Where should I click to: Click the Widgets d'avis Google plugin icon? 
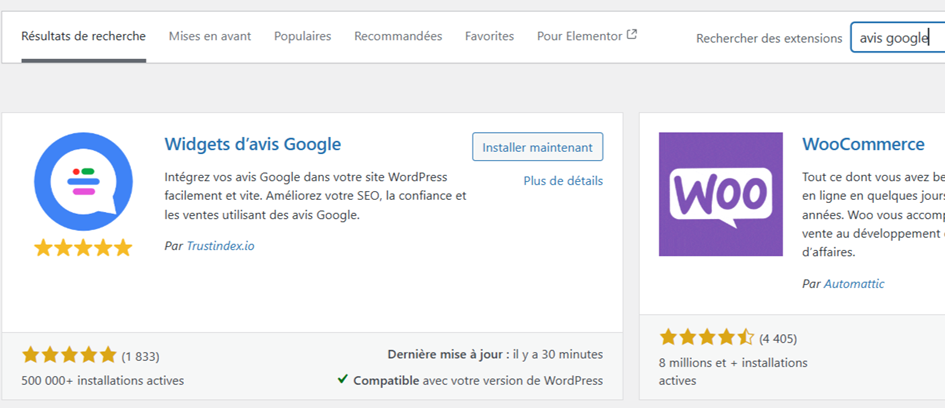pyautogui.click(x=83, y=194)
